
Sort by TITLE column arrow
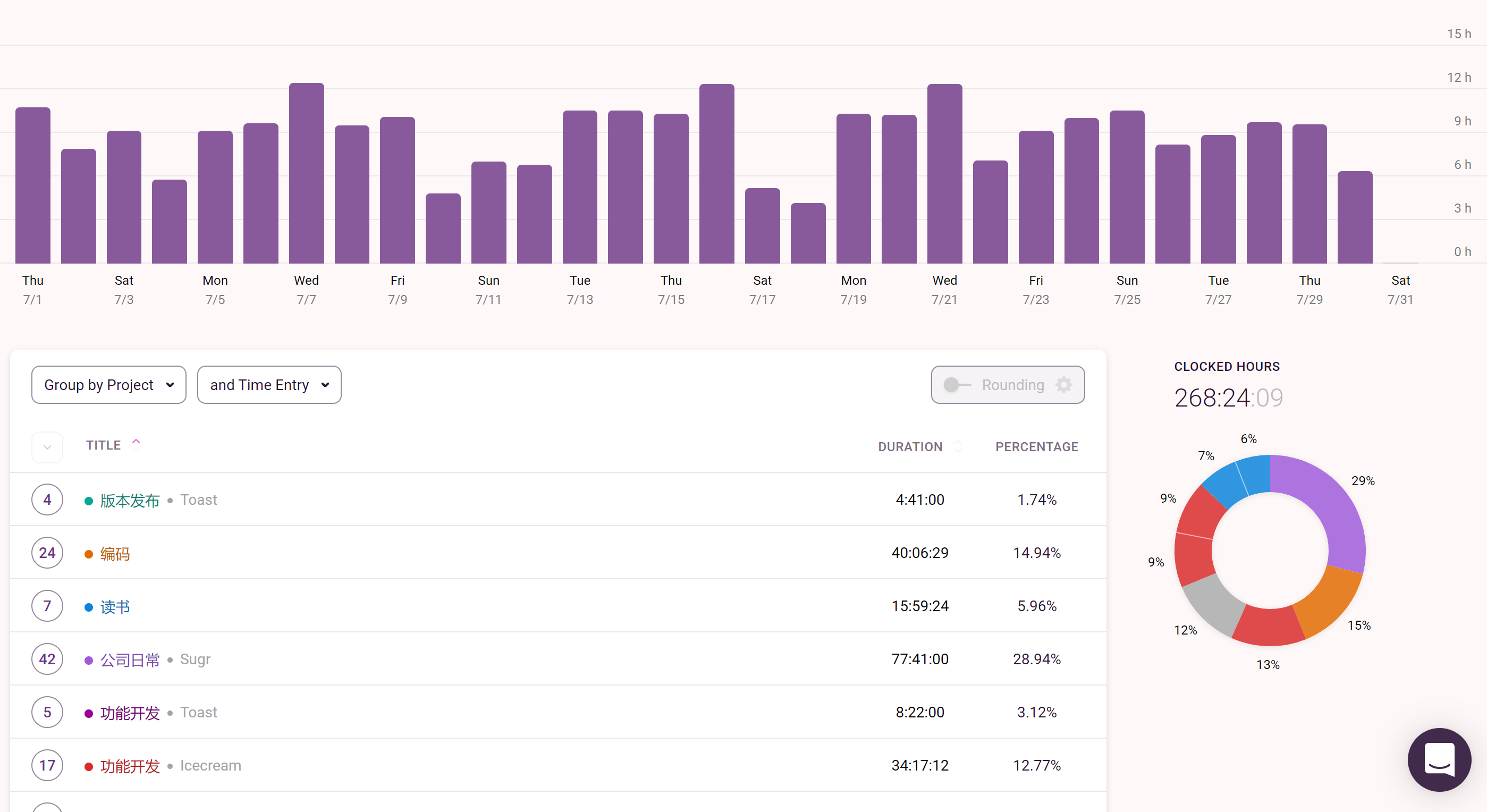point(136,444)
